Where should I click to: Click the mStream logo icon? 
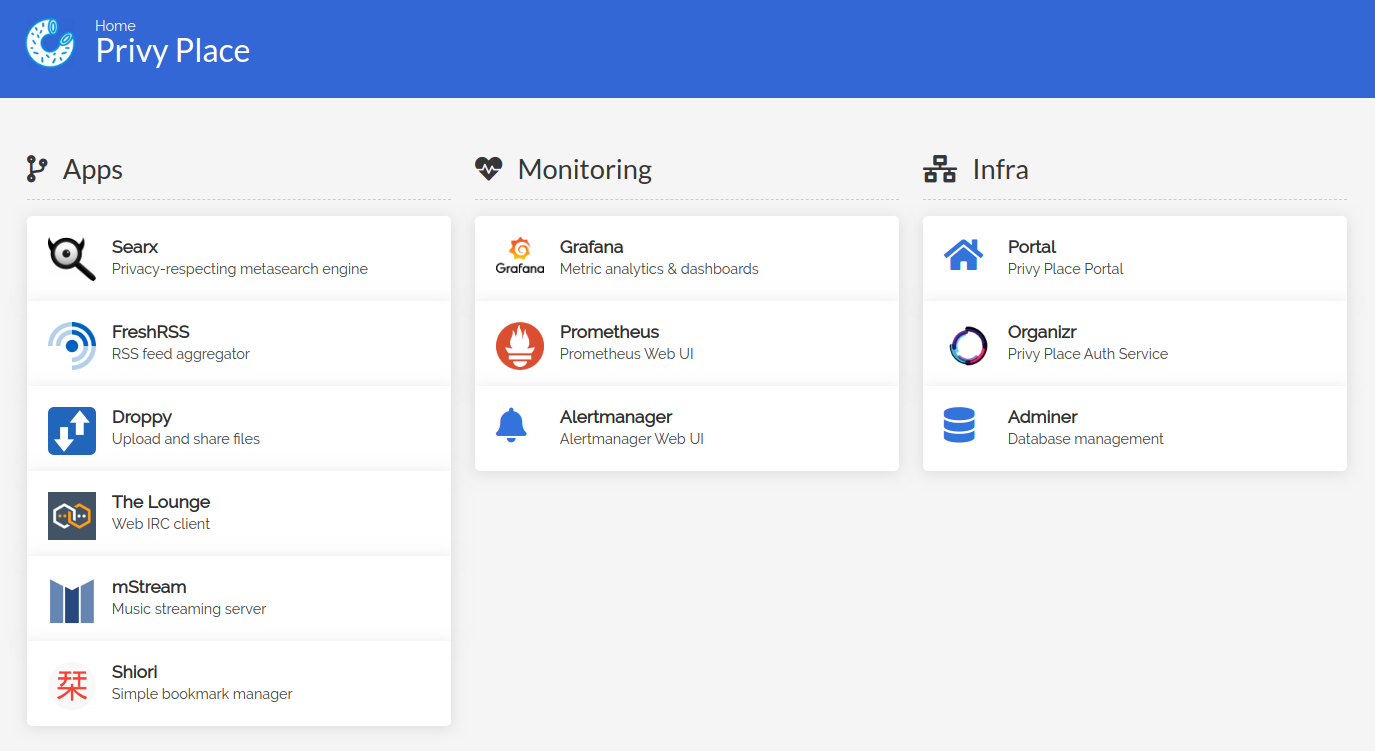(x=72, y=600)
